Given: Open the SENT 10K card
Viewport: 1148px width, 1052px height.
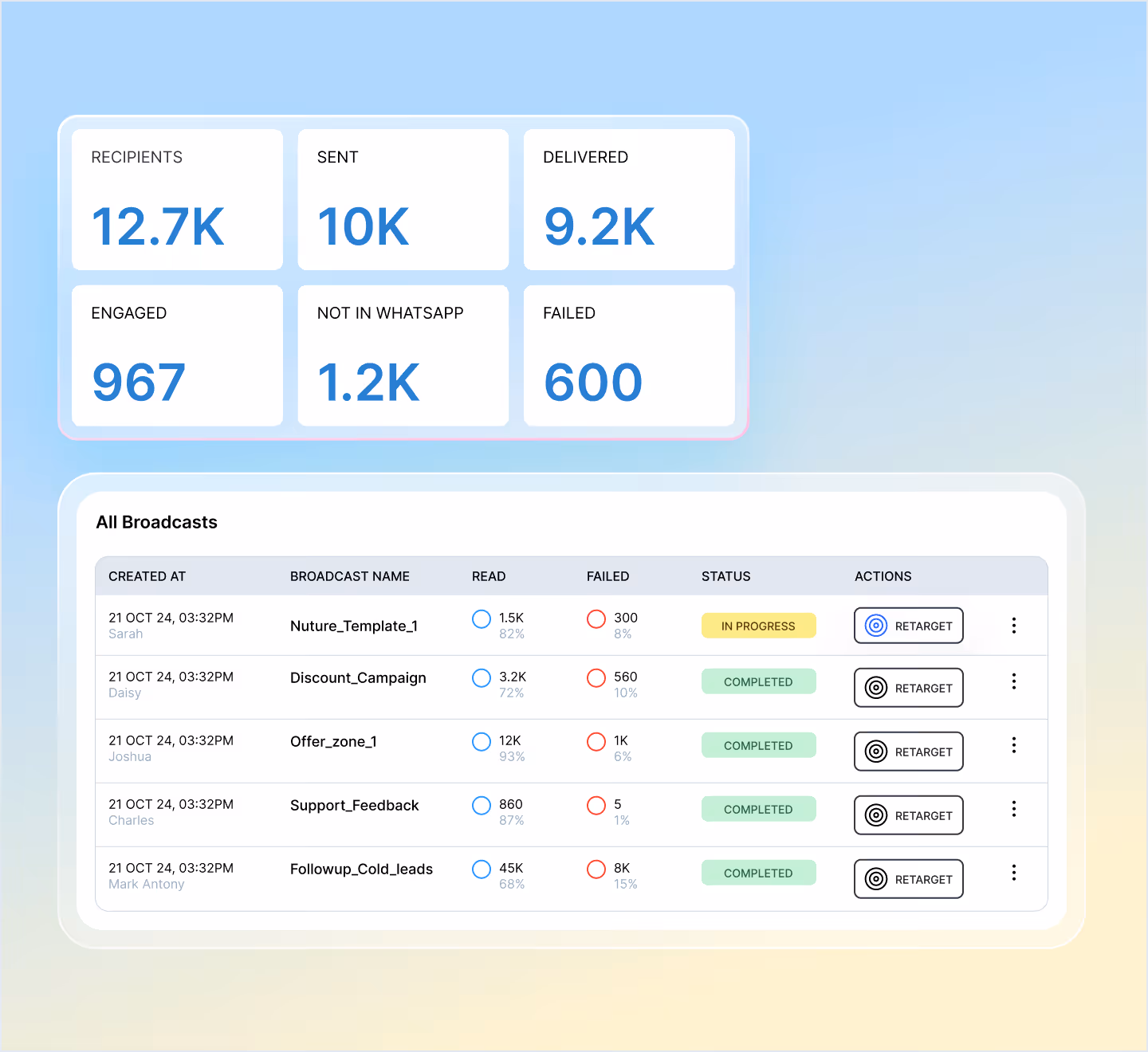Looking at the screenshot, I should click(x=403, y=199).
